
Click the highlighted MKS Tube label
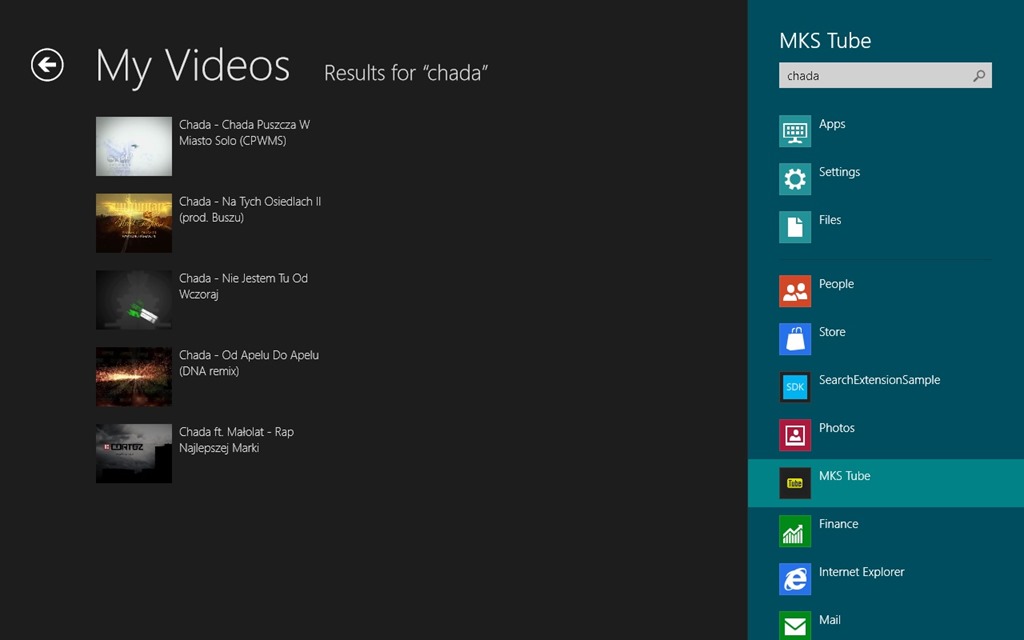point(844,476)
